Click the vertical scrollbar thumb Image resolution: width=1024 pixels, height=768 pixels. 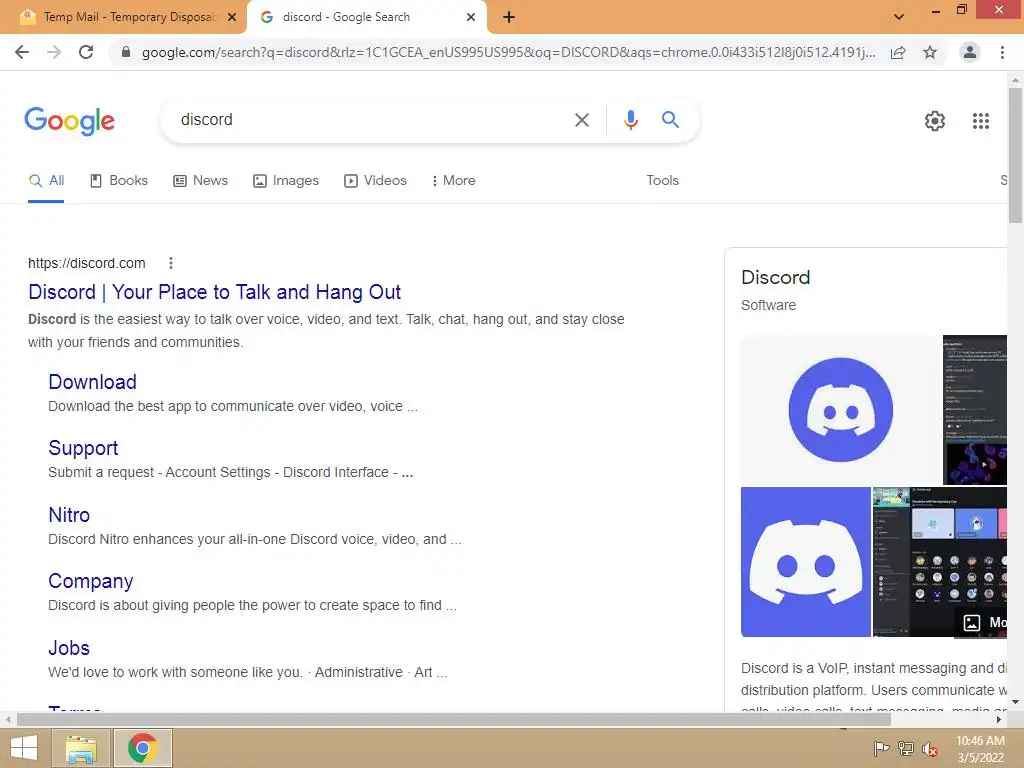[x=1015, y=155]
